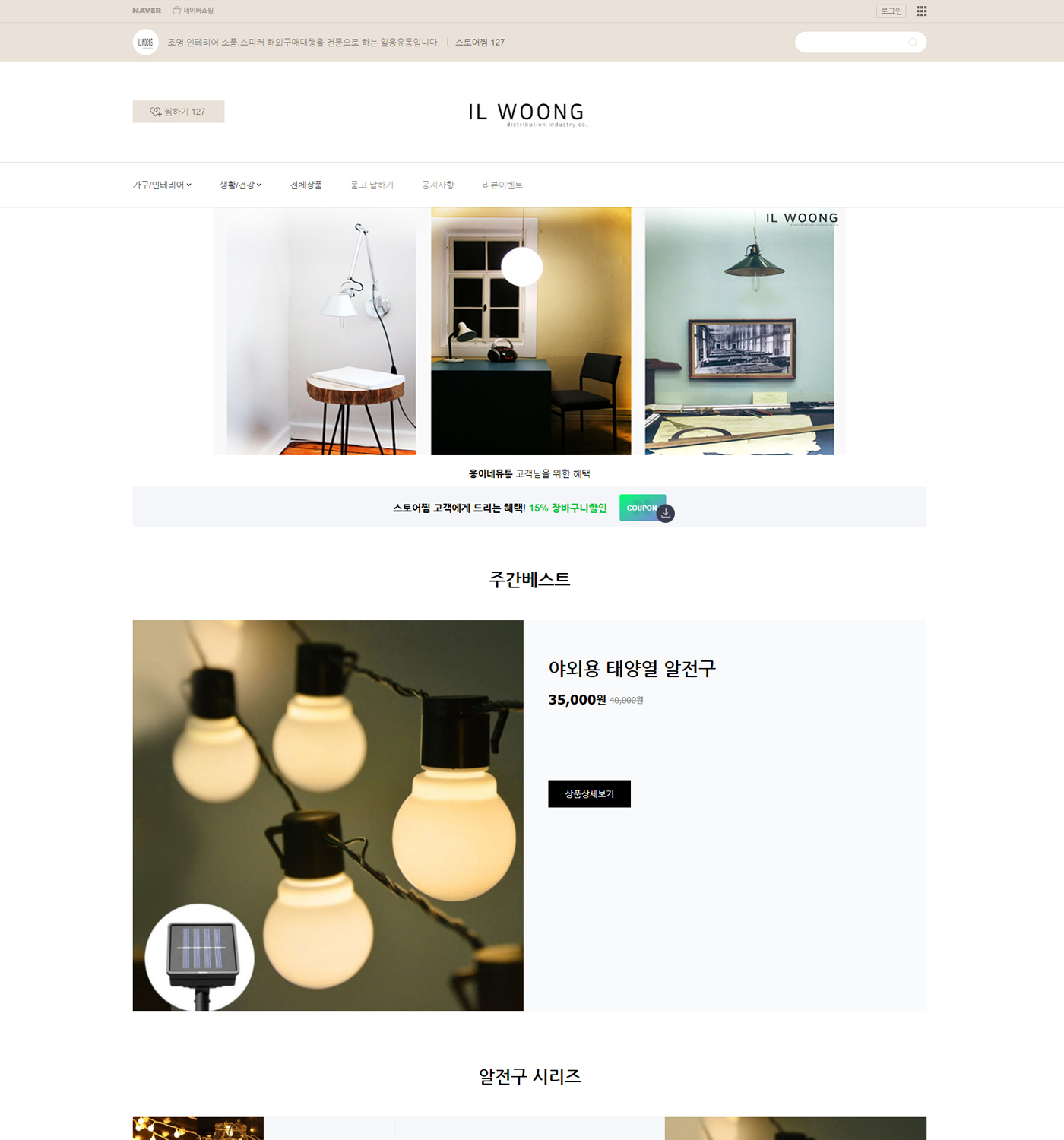Click the heart icon on 찜하기 button
This screenshot has width=1064, height=1140.
[156, 112]
